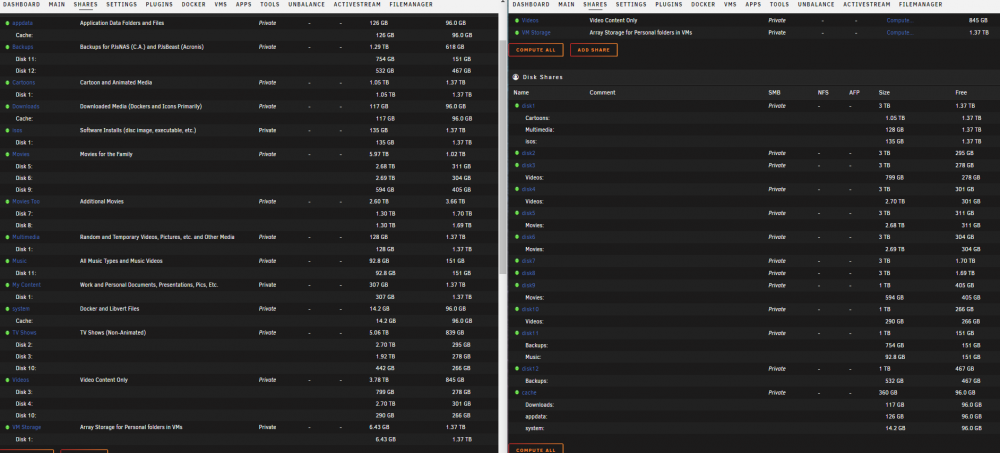Click green status dot beside disk7
This screenshot has width=1000, height=453.
(x=517, y=261)
